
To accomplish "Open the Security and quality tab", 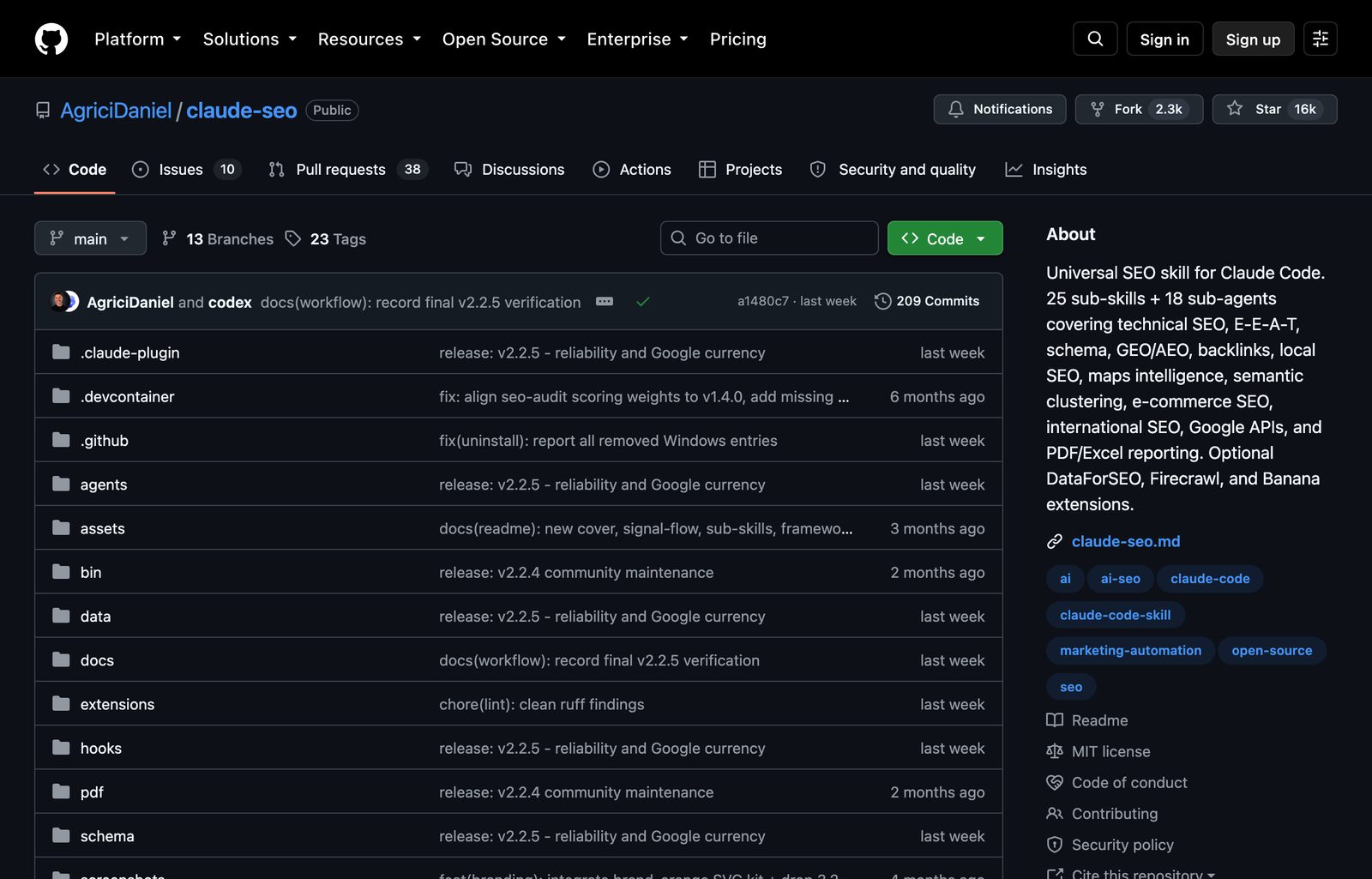I will [x=893, y=169].
